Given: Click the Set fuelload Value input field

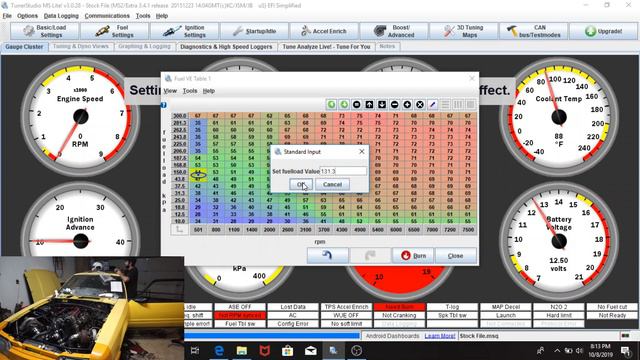Looking at the screenshot, I should pos(343,171).
